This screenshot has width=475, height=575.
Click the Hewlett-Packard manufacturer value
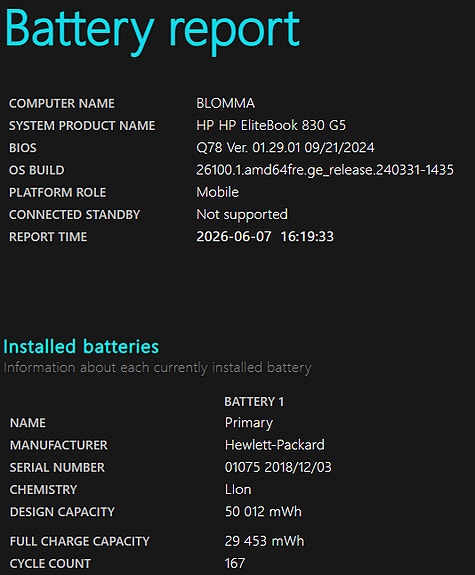(x=275, y=445)
